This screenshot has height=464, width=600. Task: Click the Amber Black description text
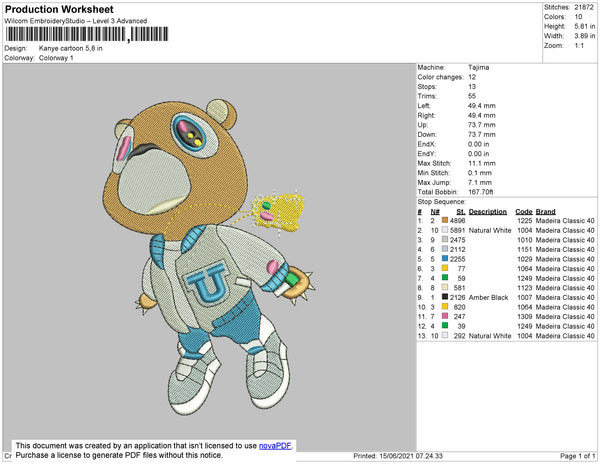[489, 297]
